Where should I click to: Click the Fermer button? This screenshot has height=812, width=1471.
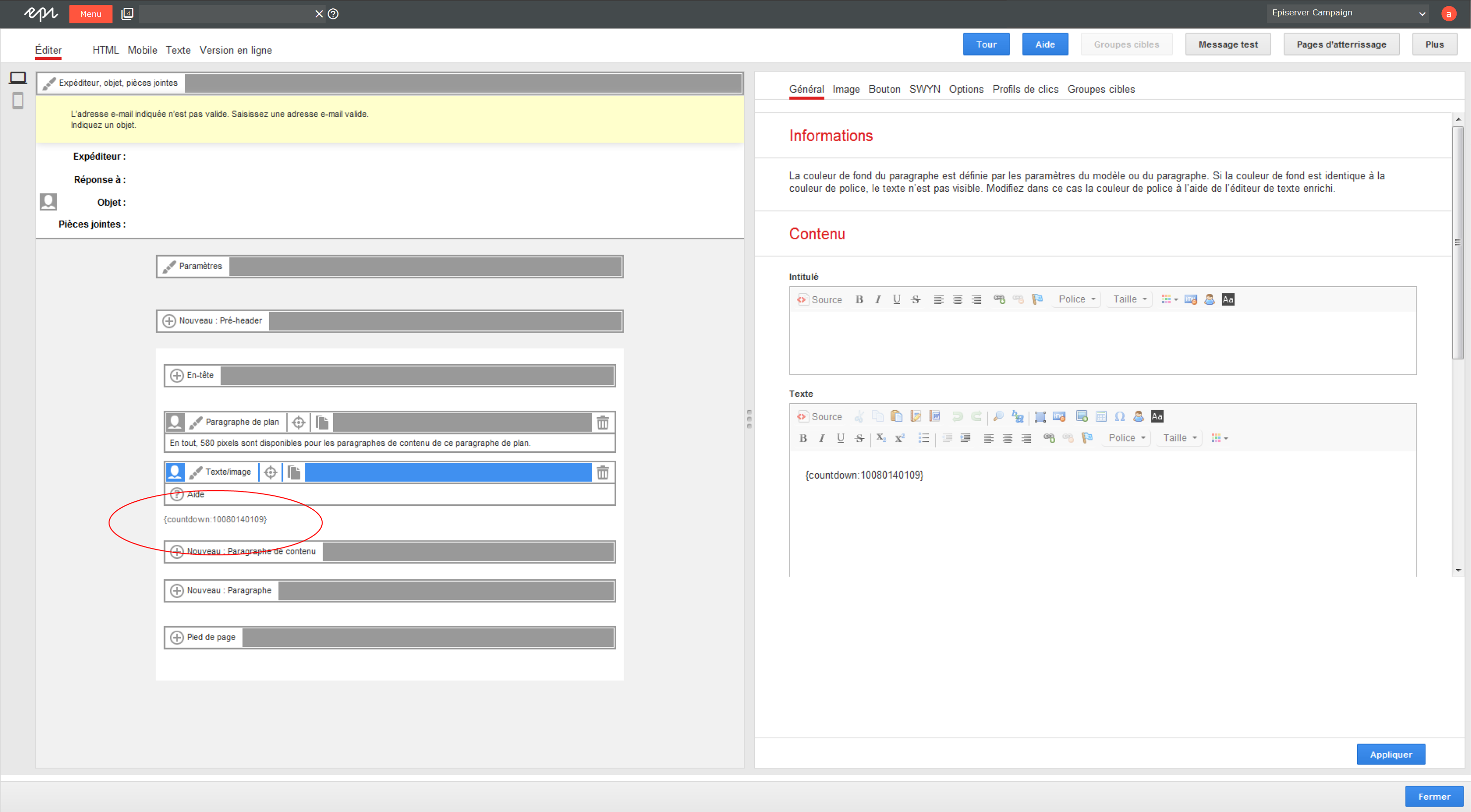pyautogui.click(x=1434, y=797)
